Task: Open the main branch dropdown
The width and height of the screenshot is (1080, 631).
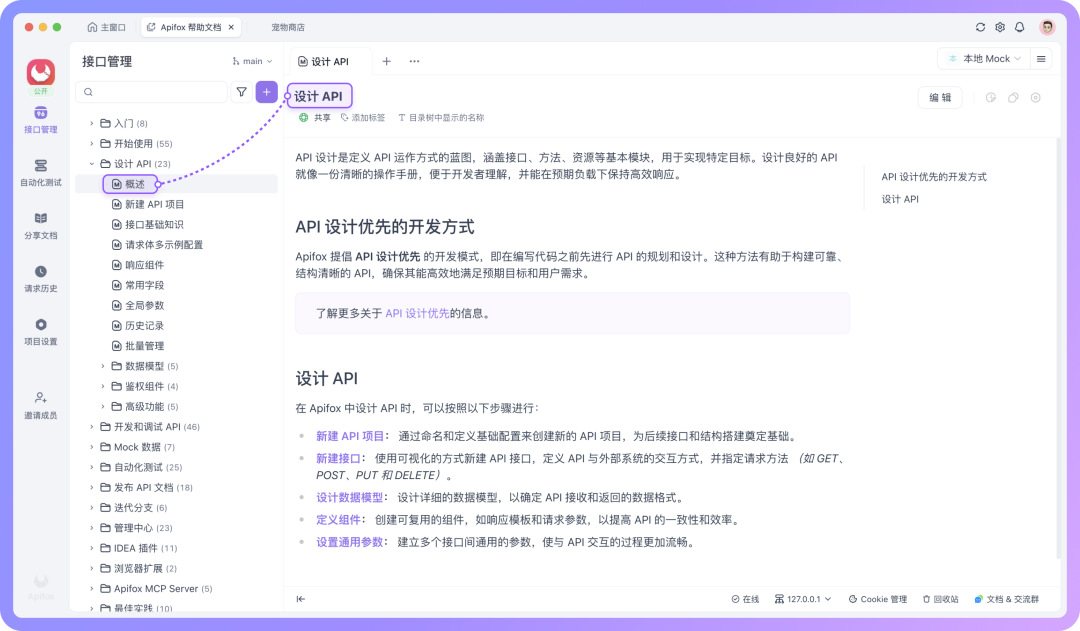Action: [252, 61]
